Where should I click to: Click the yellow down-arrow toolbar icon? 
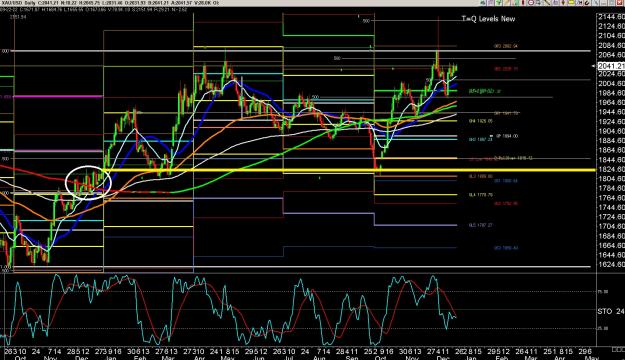[x=563, y=2]
